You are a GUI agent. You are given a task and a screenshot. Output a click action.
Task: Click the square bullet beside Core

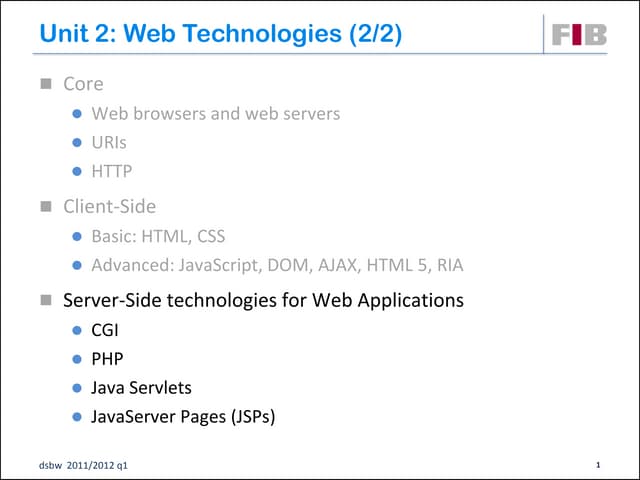[x=44, y=84]
